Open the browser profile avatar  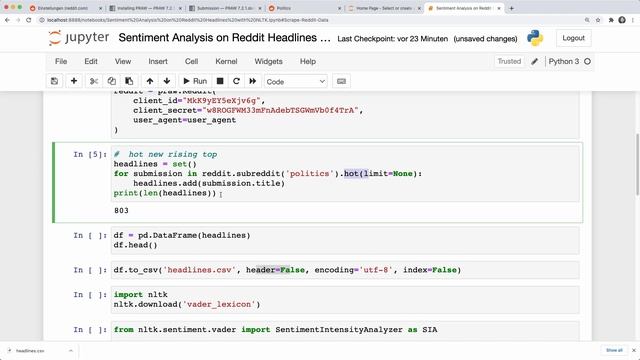[622, 20]
